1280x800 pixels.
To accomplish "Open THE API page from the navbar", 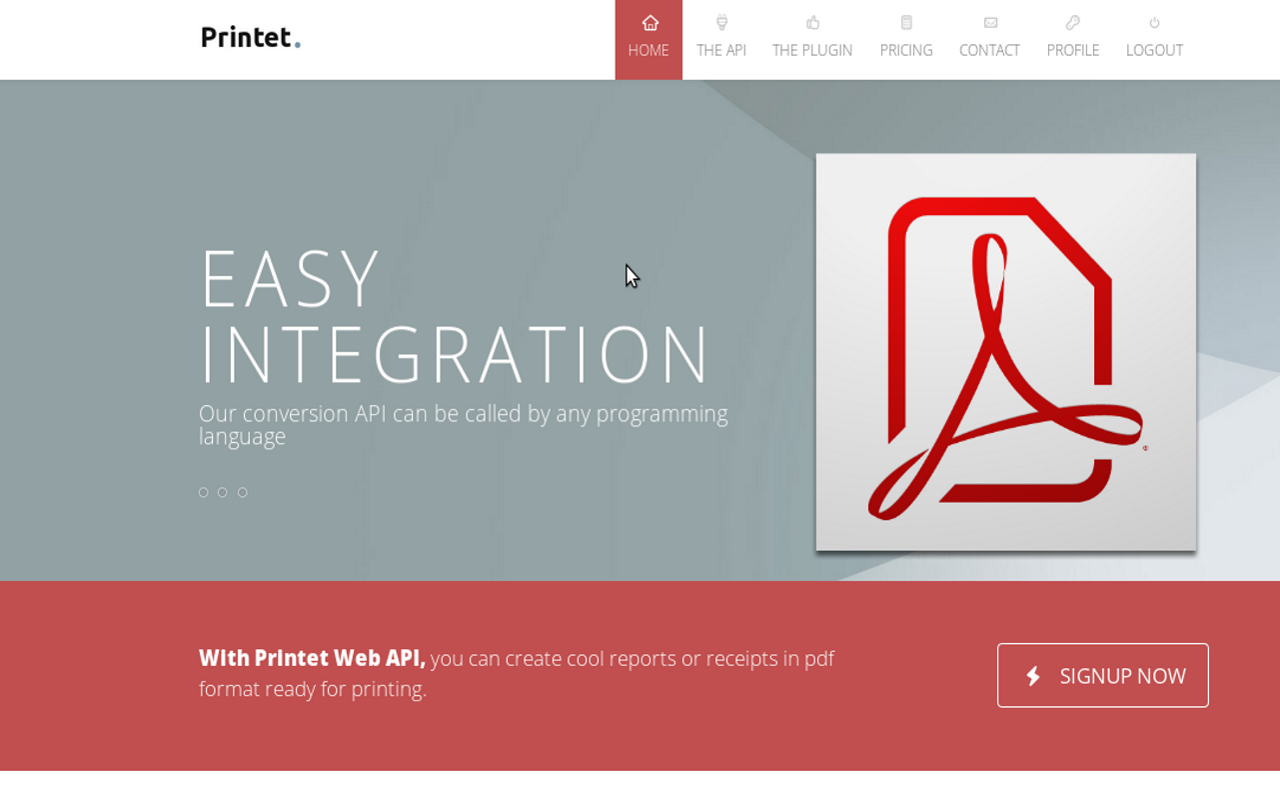I will pyautogui.click(x=721, y=50).
